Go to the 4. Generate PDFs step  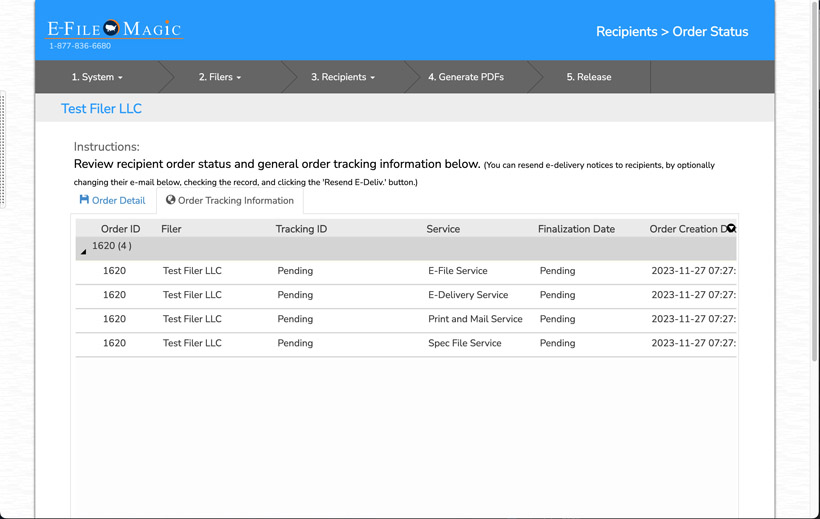click(x=465, y=77)
